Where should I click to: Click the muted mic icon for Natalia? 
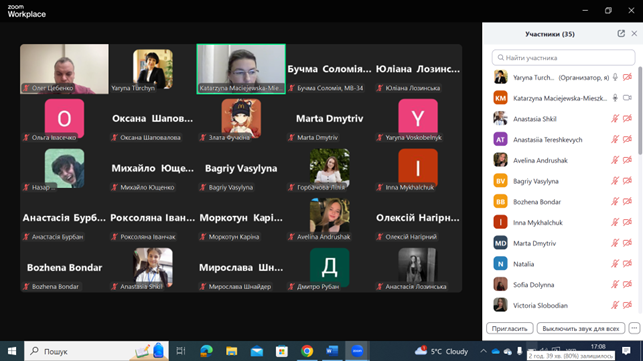[x=615, y=264]
